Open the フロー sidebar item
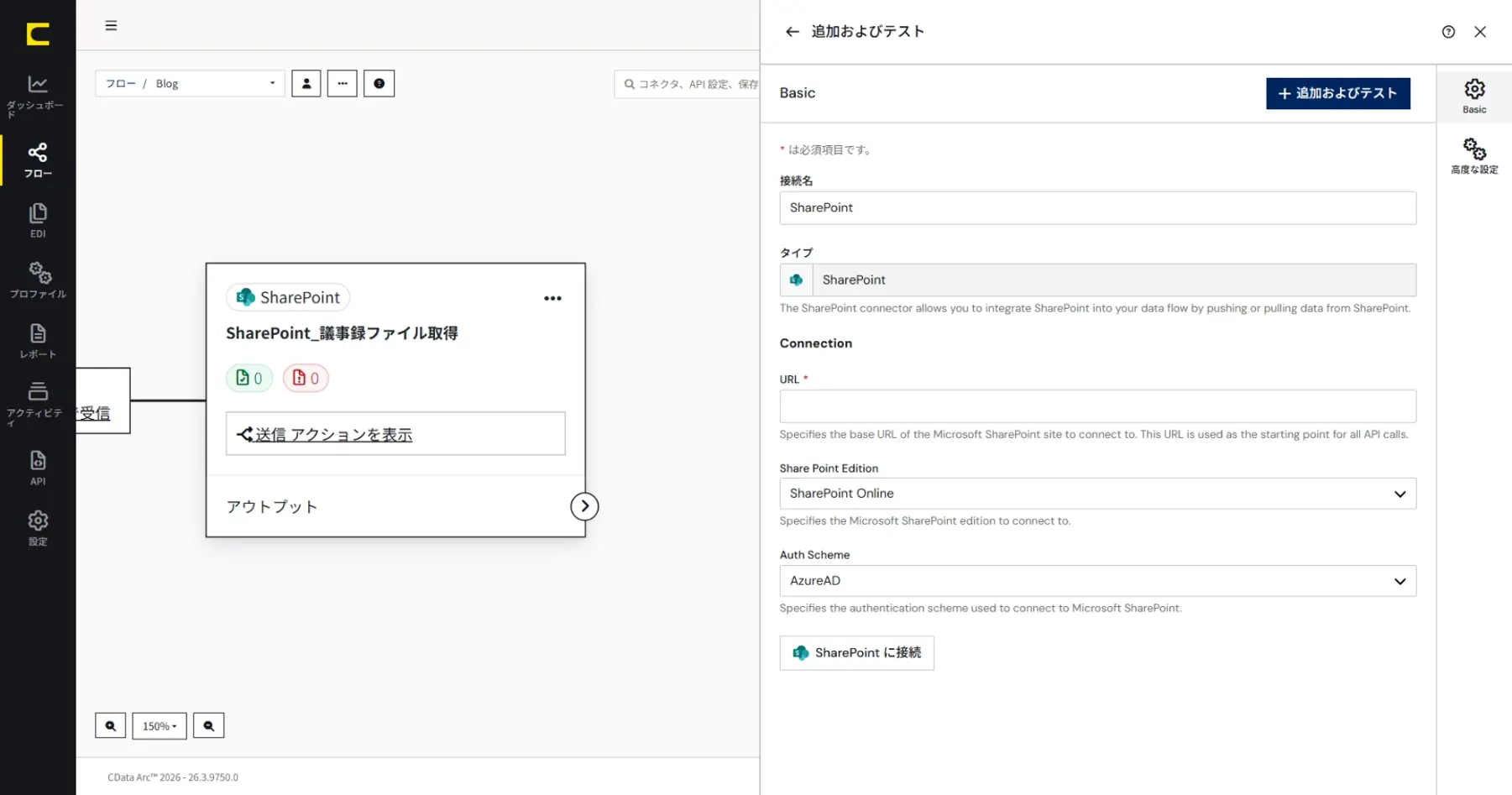The height and width of the screenshot is (795, 1512). coord(38,160)
